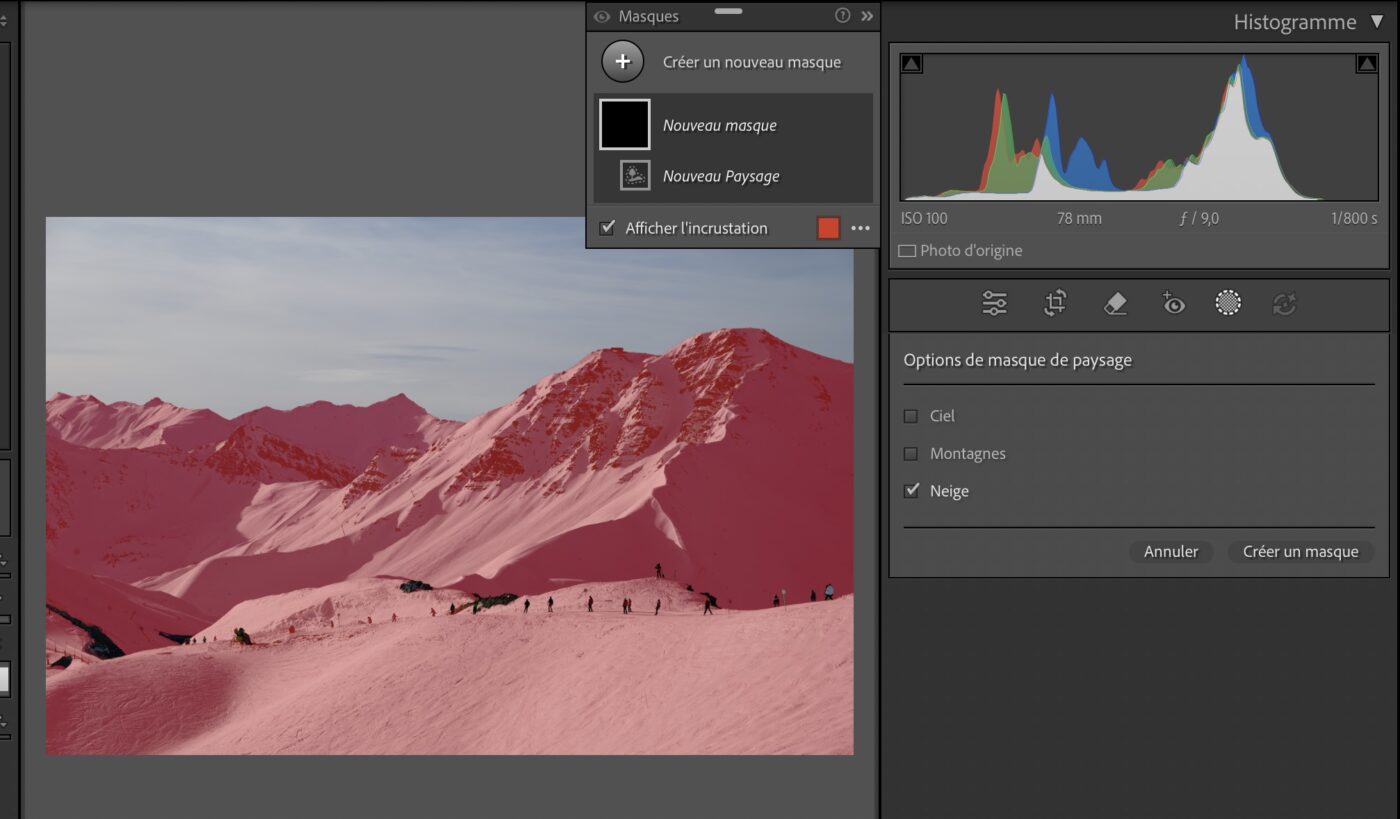
Task: Enable the Montagnes checkbox
Action: pos(911,454)
